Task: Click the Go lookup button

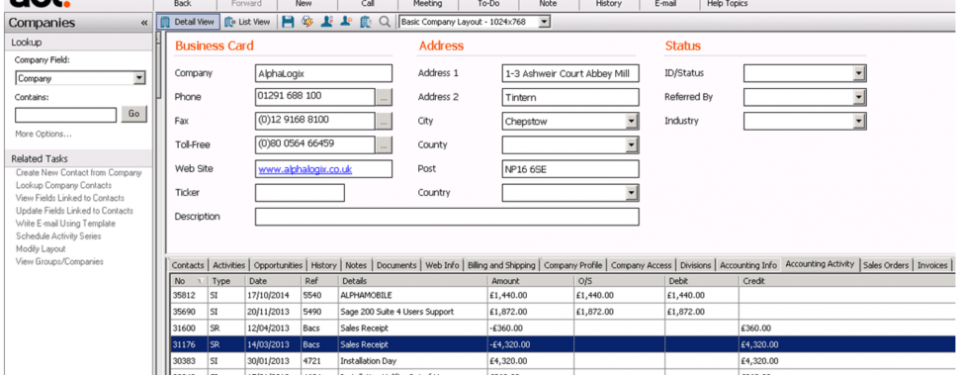Action: pos(133,114)
